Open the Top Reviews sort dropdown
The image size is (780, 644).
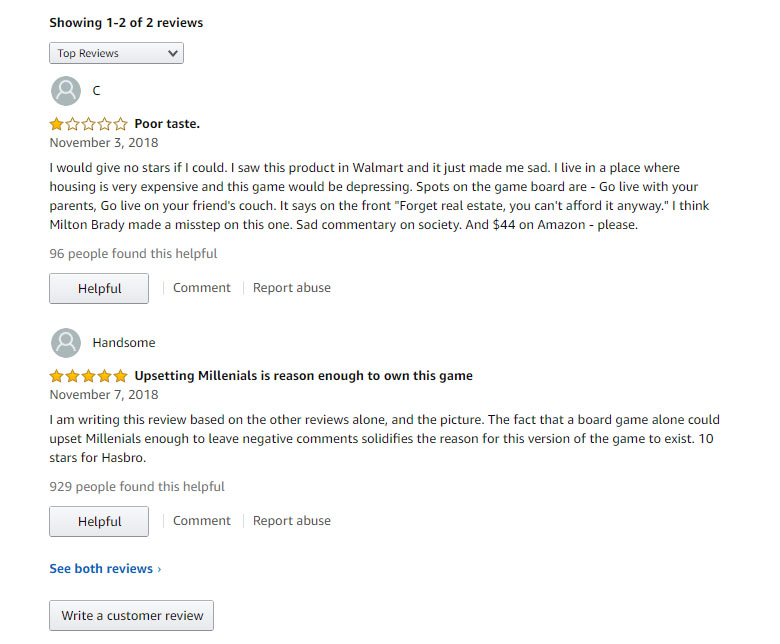coord(116,53)
